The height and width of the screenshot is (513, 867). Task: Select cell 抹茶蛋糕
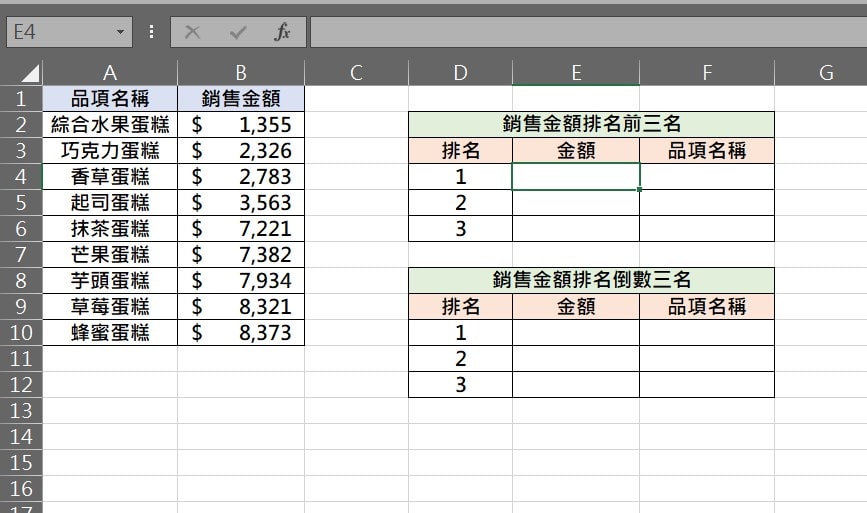pos(110,229)
